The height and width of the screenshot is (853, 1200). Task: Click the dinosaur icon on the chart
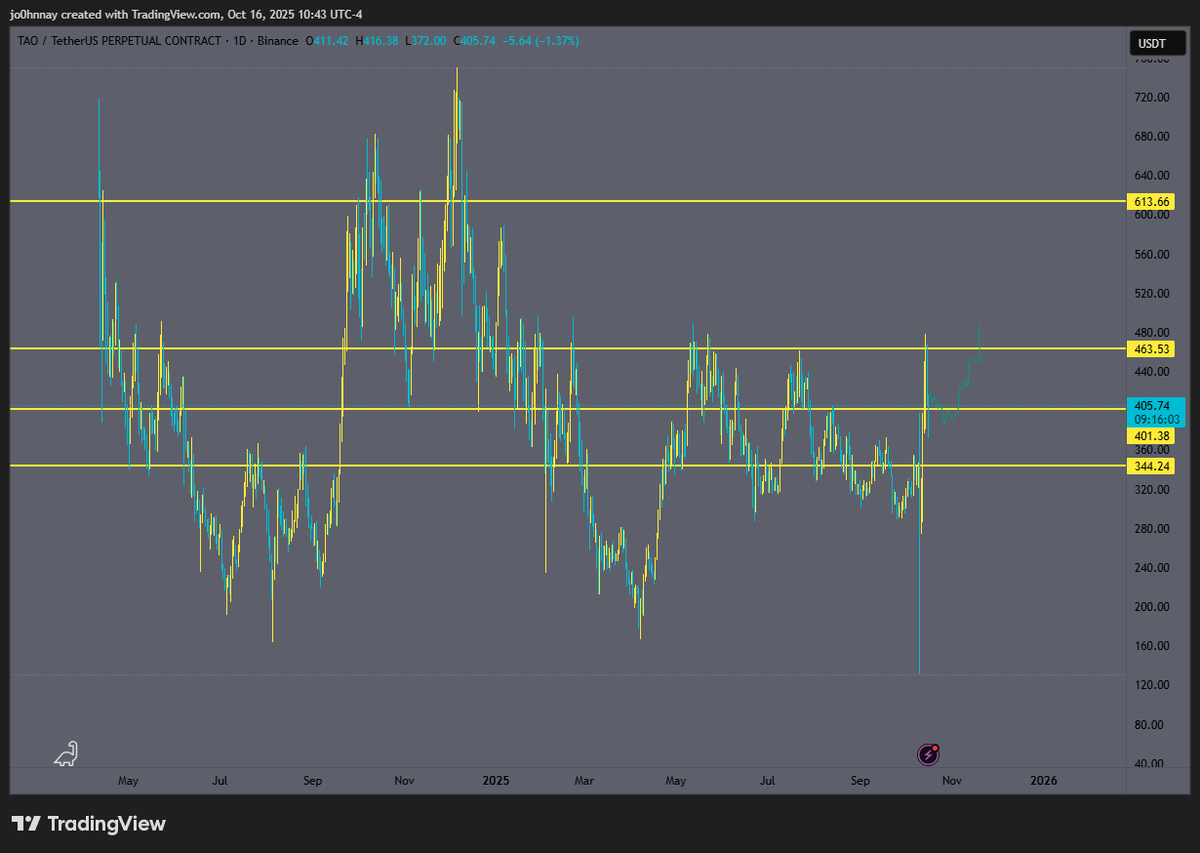(66, 754)
